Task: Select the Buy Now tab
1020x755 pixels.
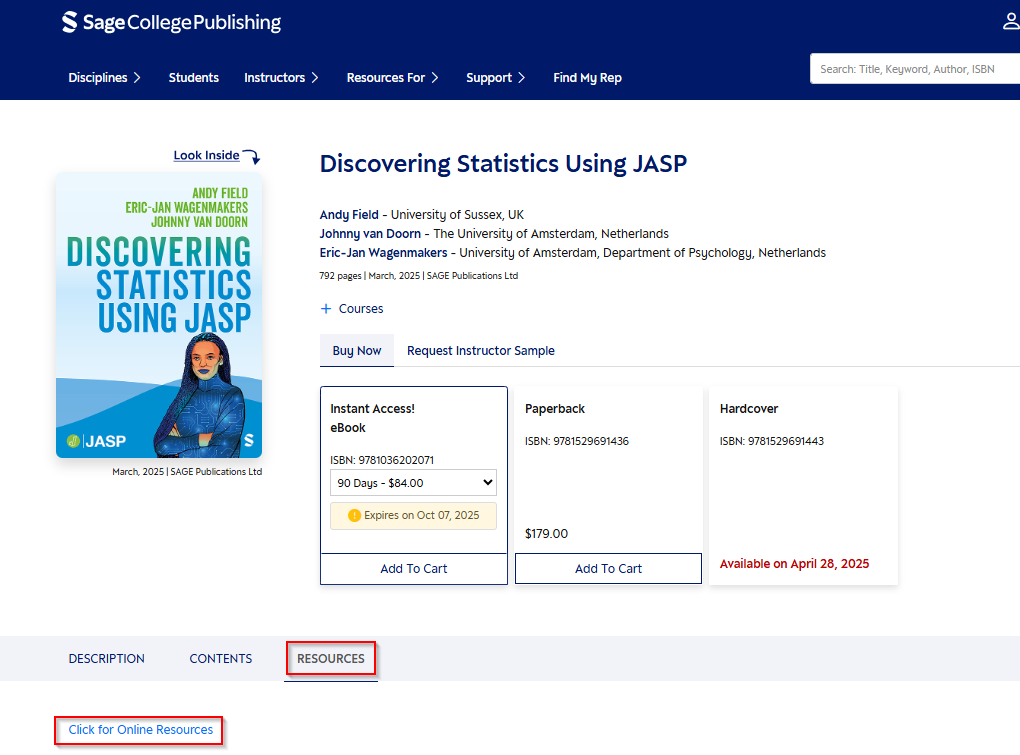Action: coord(357,351)
